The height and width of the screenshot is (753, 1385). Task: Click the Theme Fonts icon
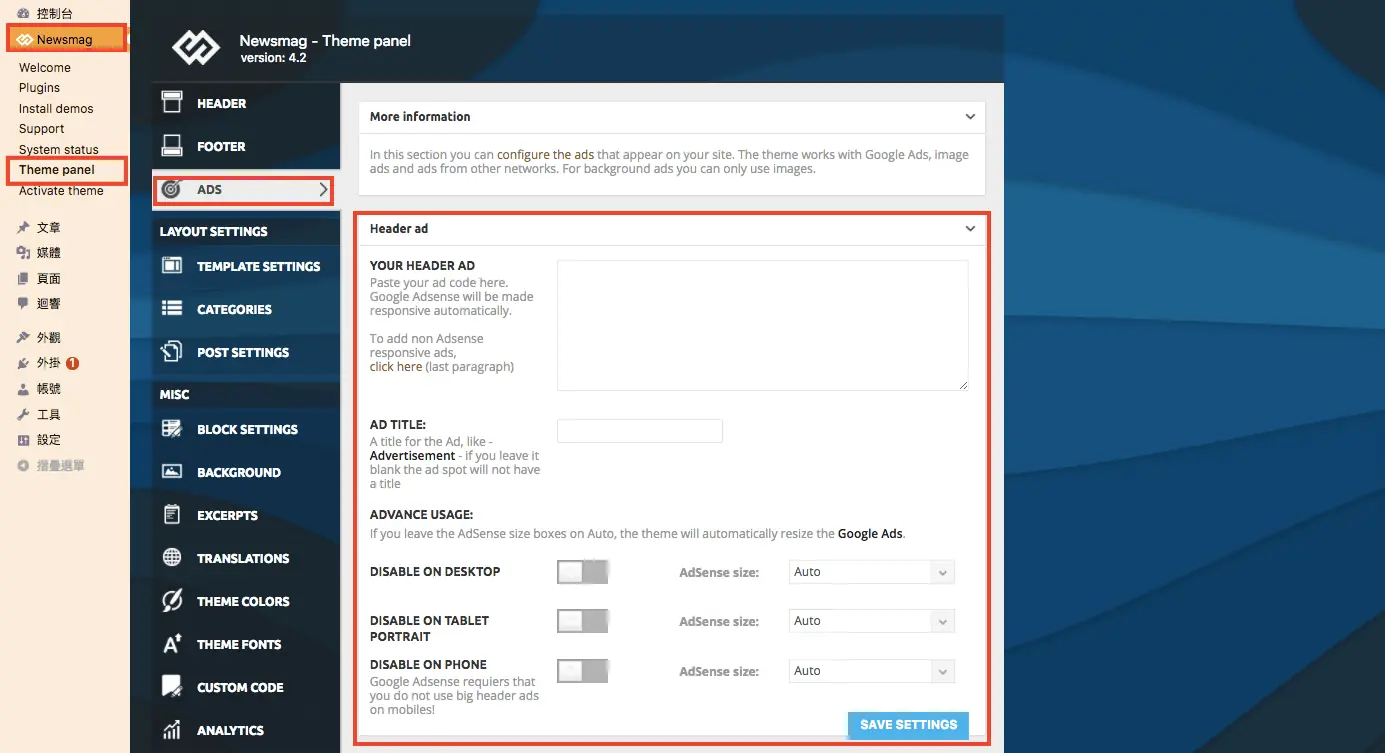[172, 644]
